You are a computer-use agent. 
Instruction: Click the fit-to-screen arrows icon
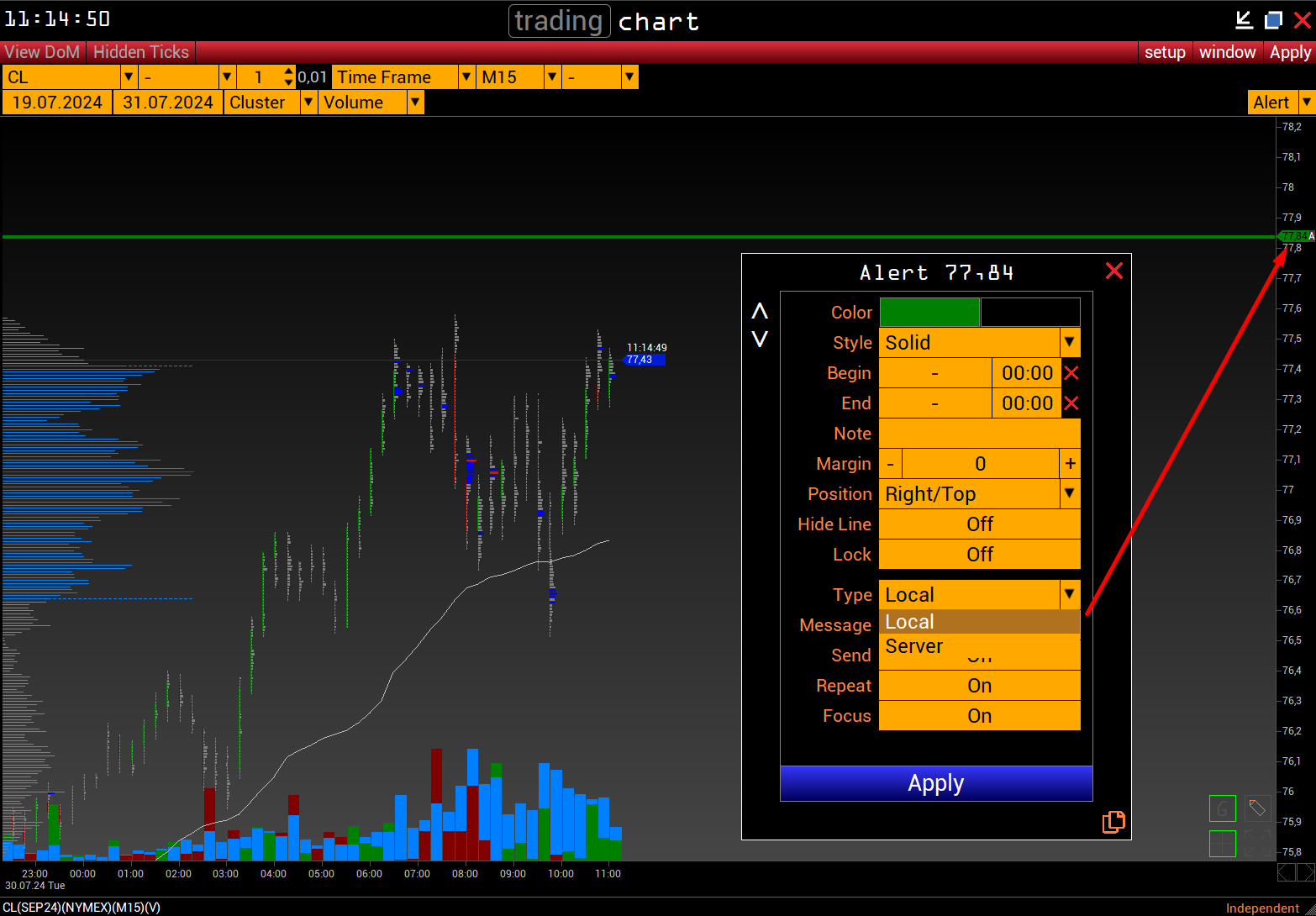1257,844
